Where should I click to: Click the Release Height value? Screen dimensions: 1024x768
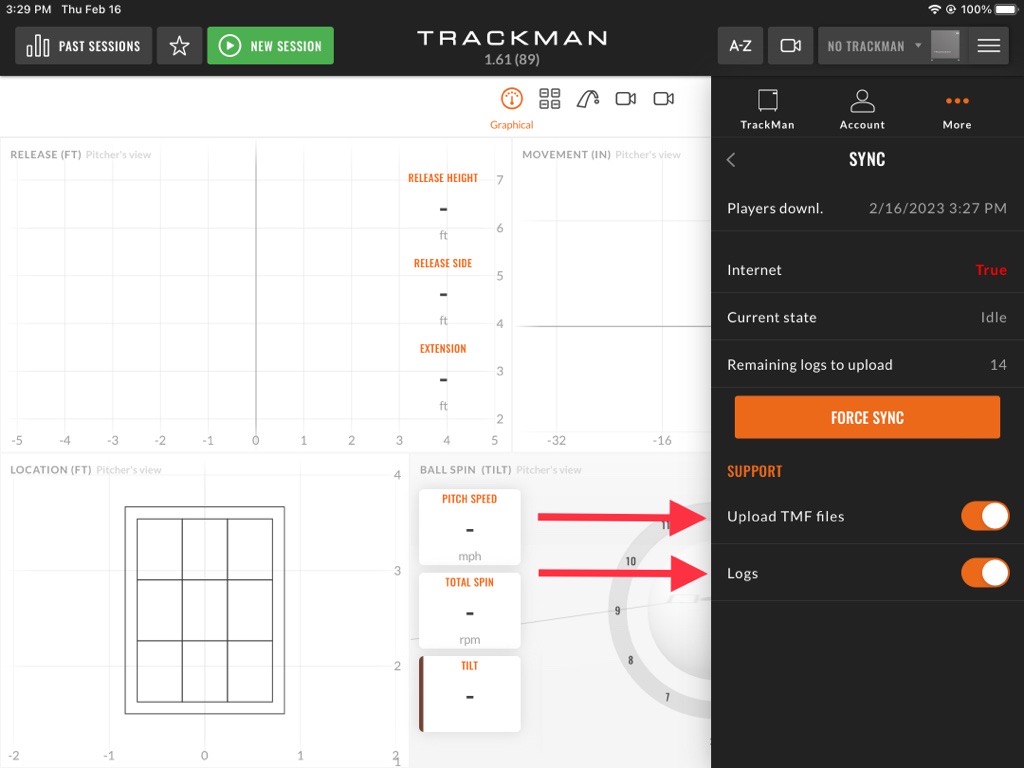(443, 210)
